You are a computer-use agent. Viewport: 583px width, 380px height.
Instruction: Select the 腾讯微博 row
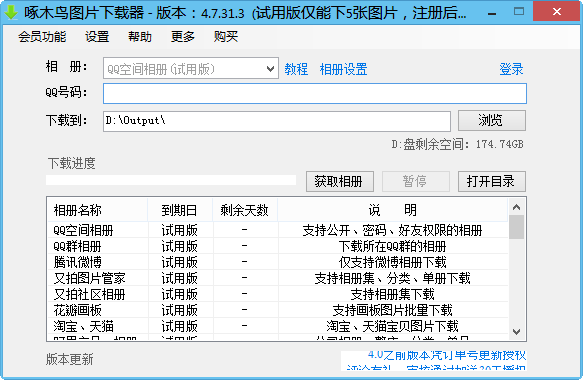[x=277, y=262]
